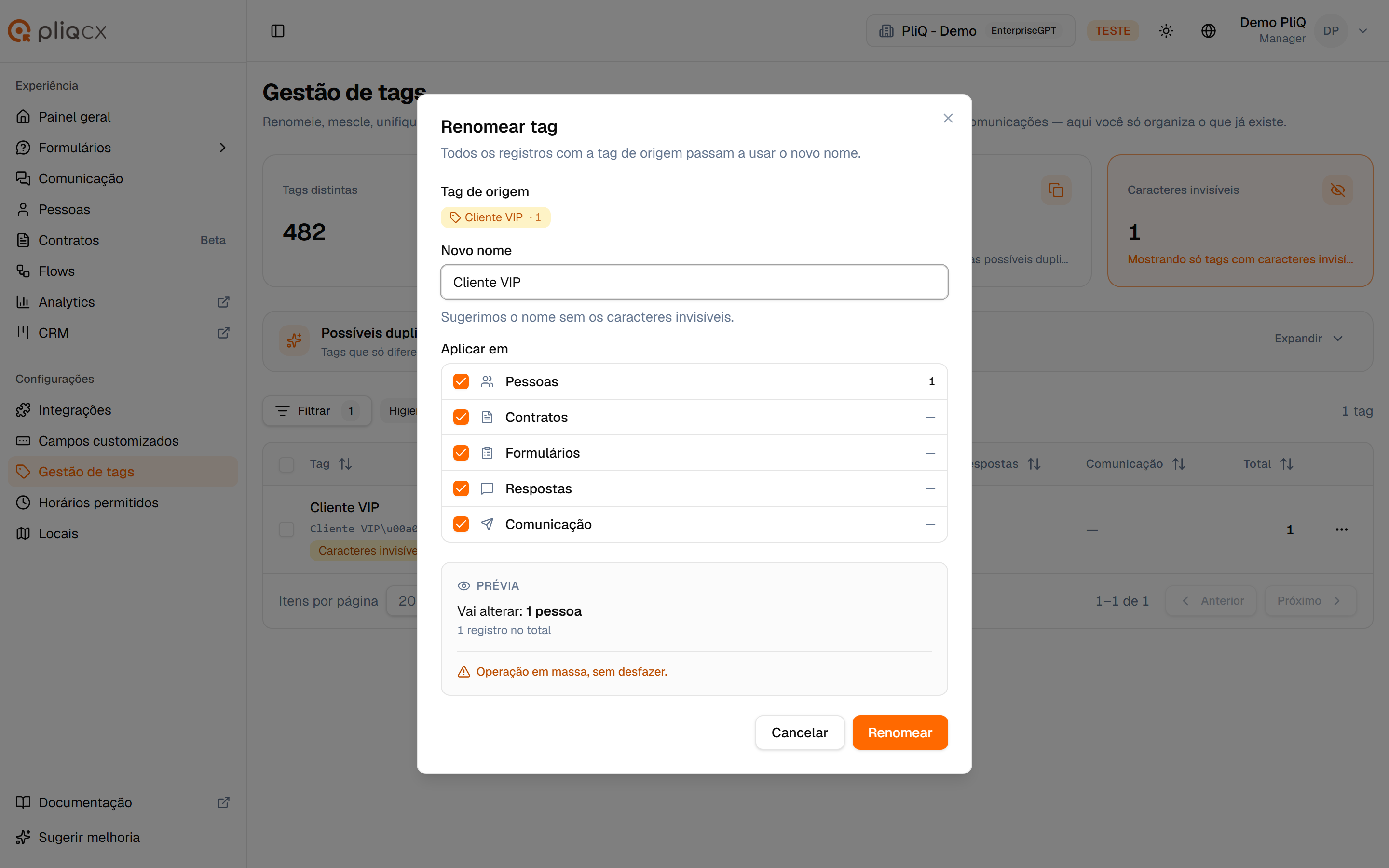Open Horários permitidos in sidebar
Screen dimensions: 1389x868
[123, 503]
